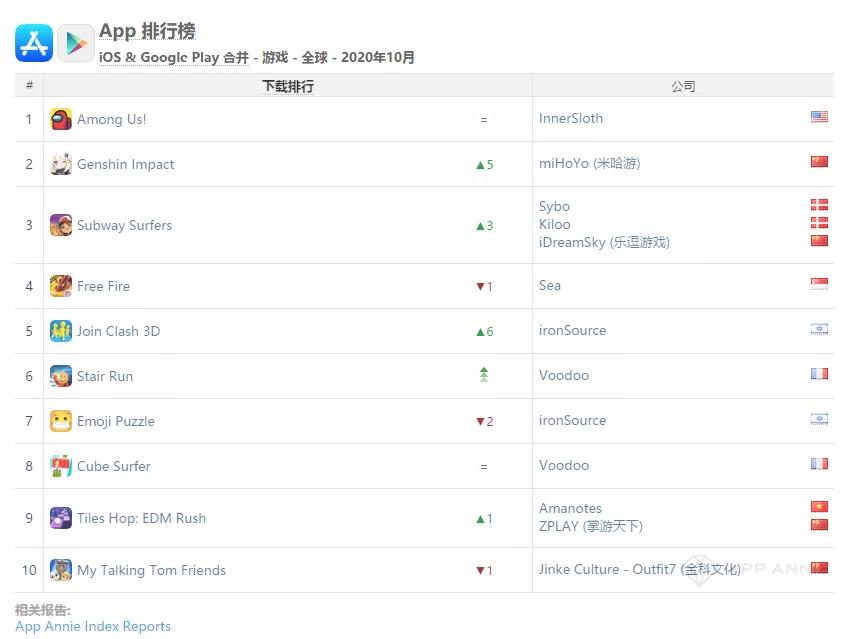Click the US flag beside InnerSloth
The image size is (842, 639).
pyautogui.click(x=819, y=117)
